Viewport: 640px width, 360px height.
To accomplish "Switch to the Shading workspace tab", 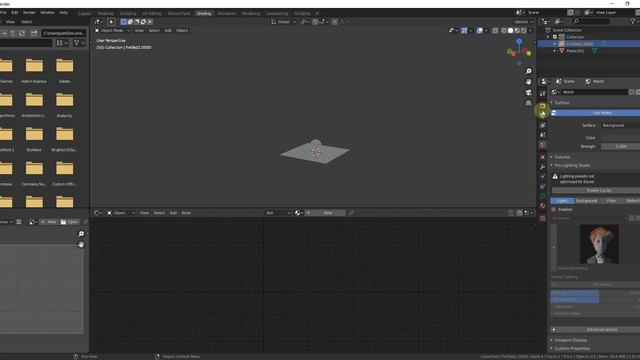I will pos(204,13).
